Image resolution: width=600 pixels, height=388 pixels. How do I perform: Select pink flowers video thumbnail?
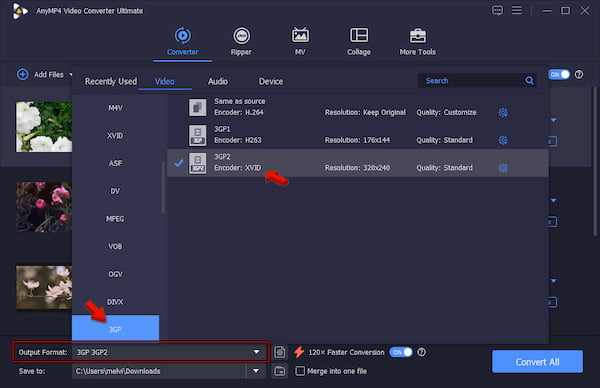pos(44,207)
